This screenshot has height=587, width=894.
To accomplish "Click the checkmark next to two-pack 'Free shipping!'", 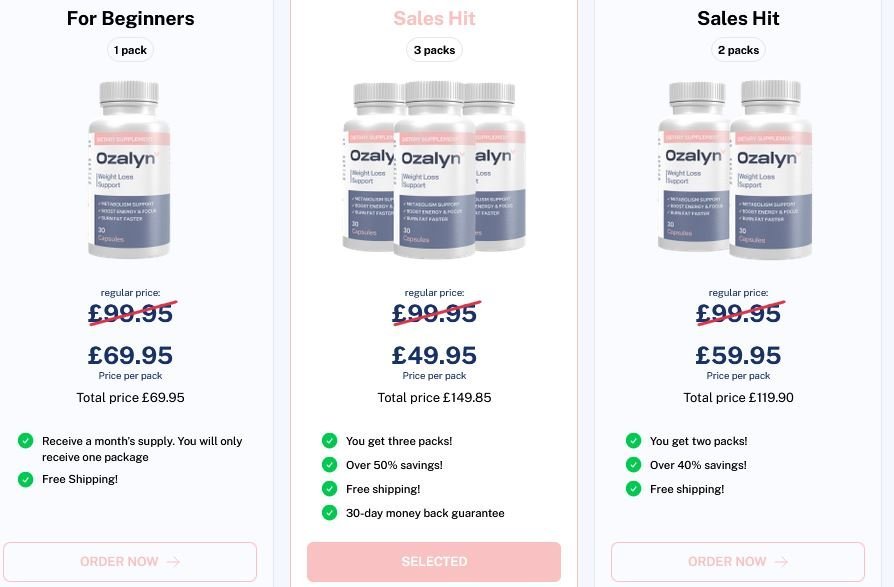I will 633,489.
